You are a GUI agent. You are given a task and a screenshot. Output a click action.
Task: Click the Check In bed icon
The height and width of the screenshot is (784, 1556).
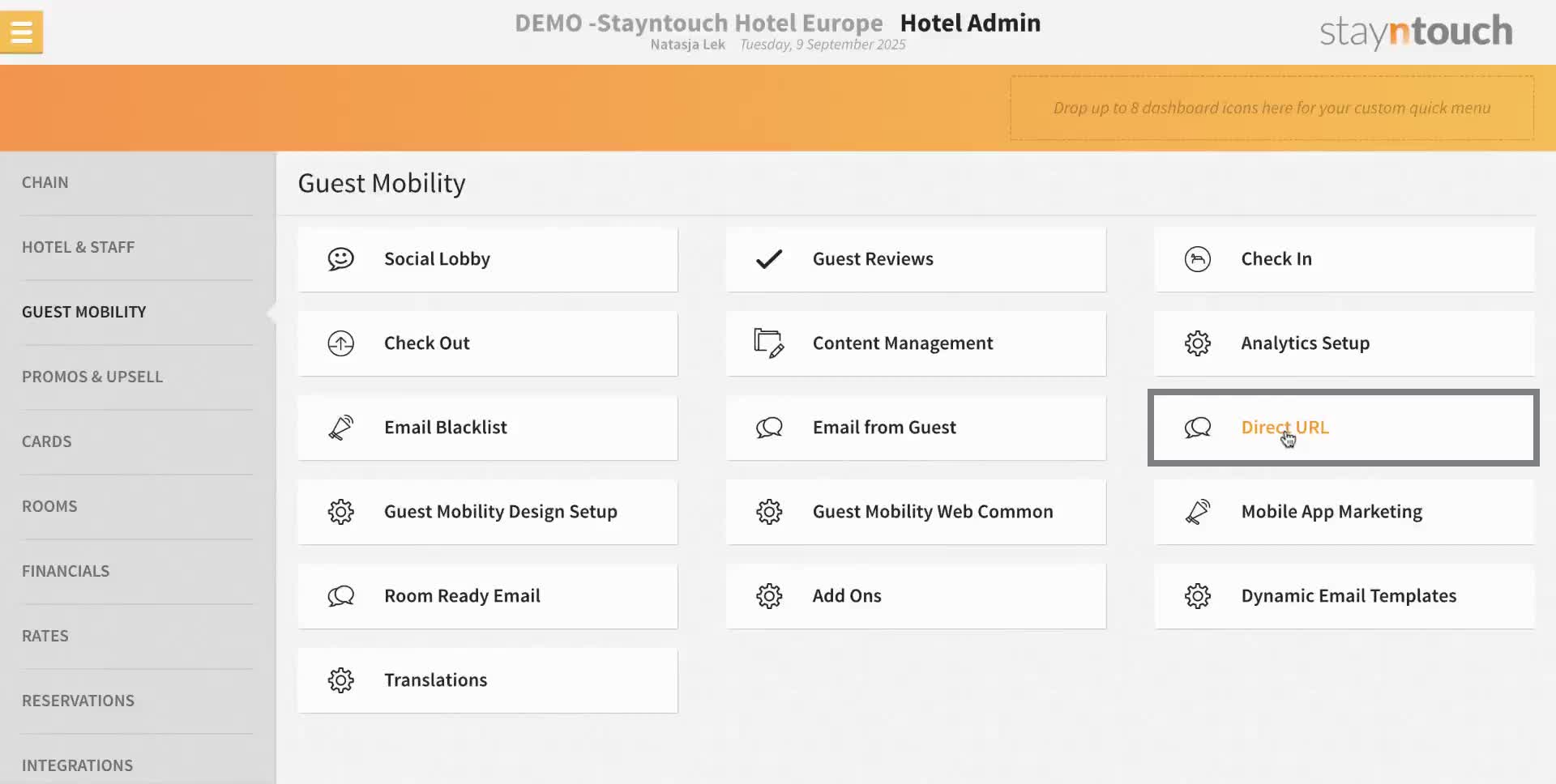pos(1197,259)
